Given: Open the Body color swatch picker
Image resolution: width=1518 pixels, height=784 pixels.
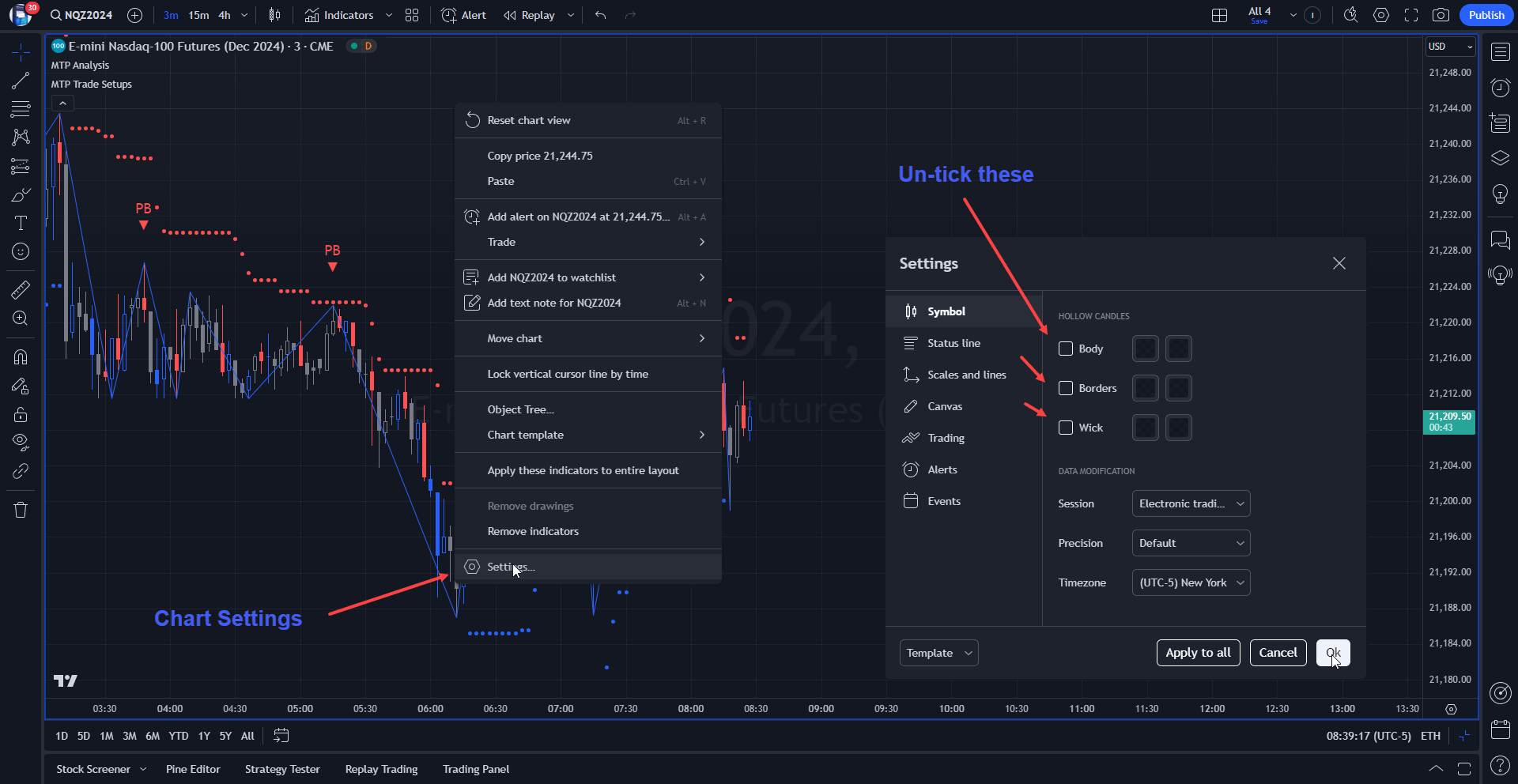Looking at the screenshot, I should (1145, 349).
